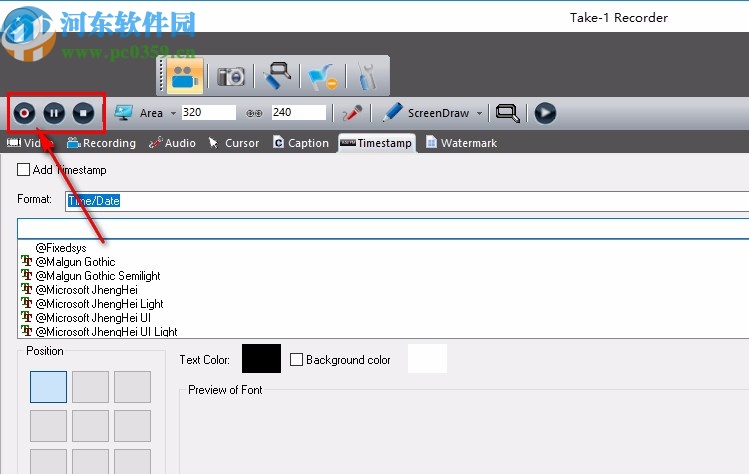The width and height of the screenshot is (749, 474).
Task: Click the monitor Area capture icon
Action: [124, 113]
